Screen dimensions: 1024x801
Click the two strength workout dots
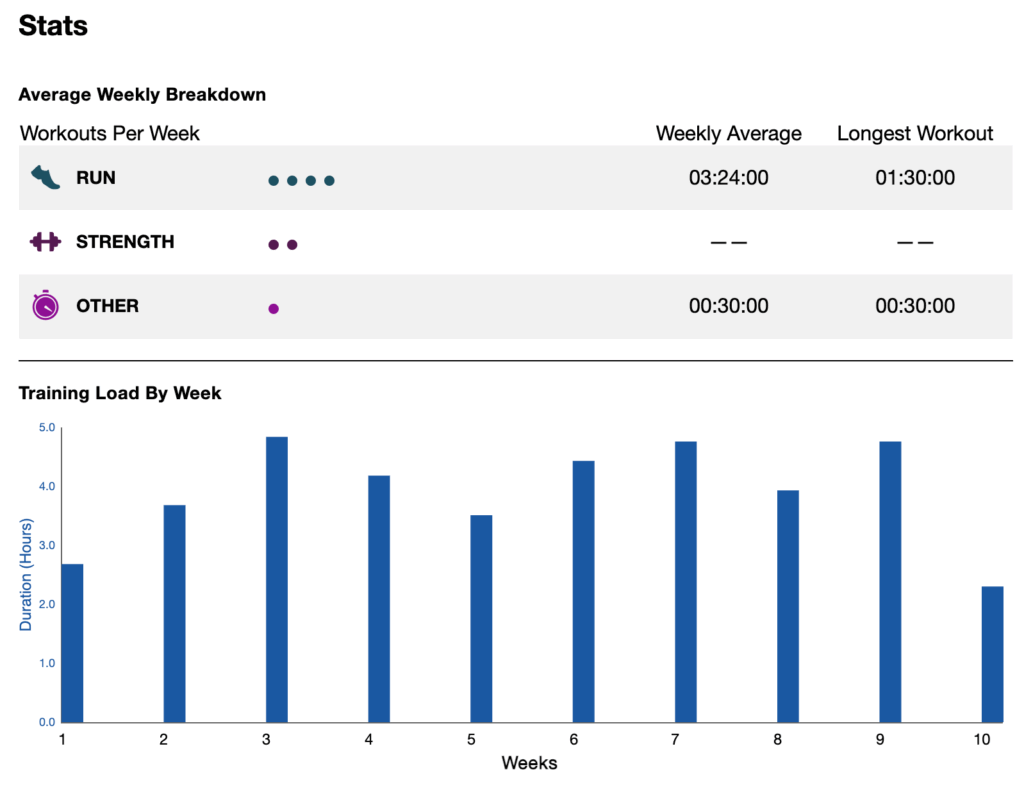pyautogui.click(x=282, y=245)
